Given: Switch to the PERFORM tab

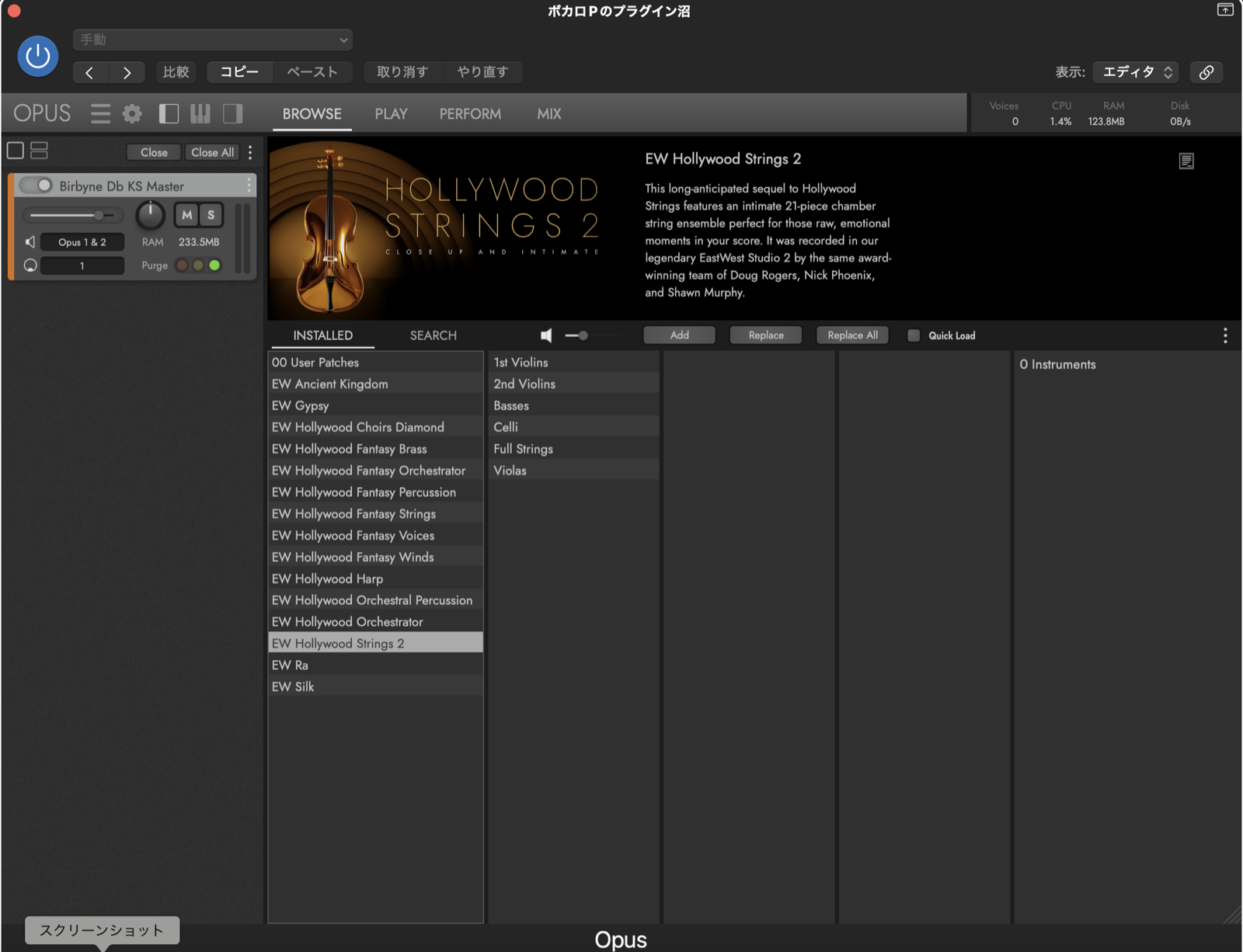Looking at the screenshot, I should 470,114.
